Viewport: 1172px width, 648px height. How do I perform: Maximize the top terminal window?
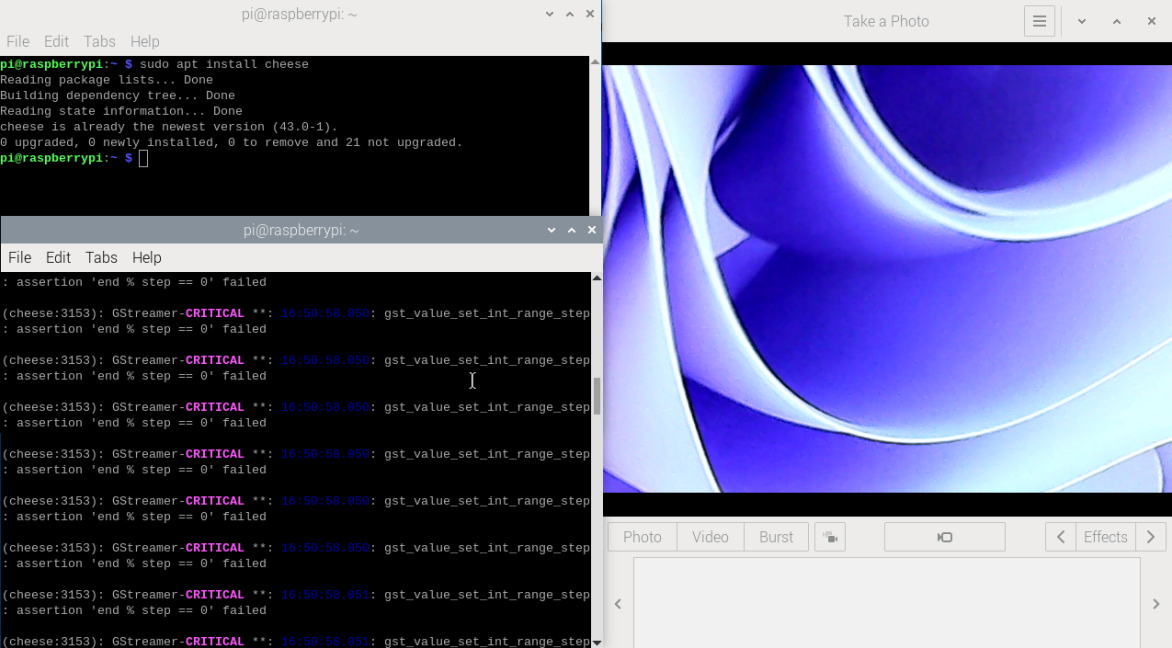(570, 14)
